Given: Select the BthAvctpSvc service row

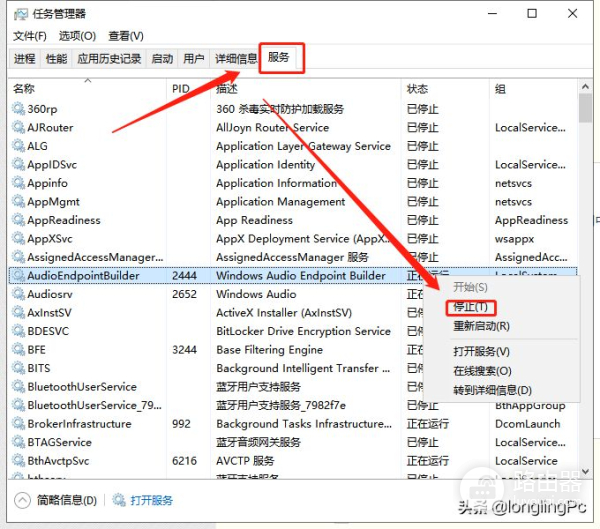Looking at the screenshot, I should pyautogui.click(x=200, y=461).
